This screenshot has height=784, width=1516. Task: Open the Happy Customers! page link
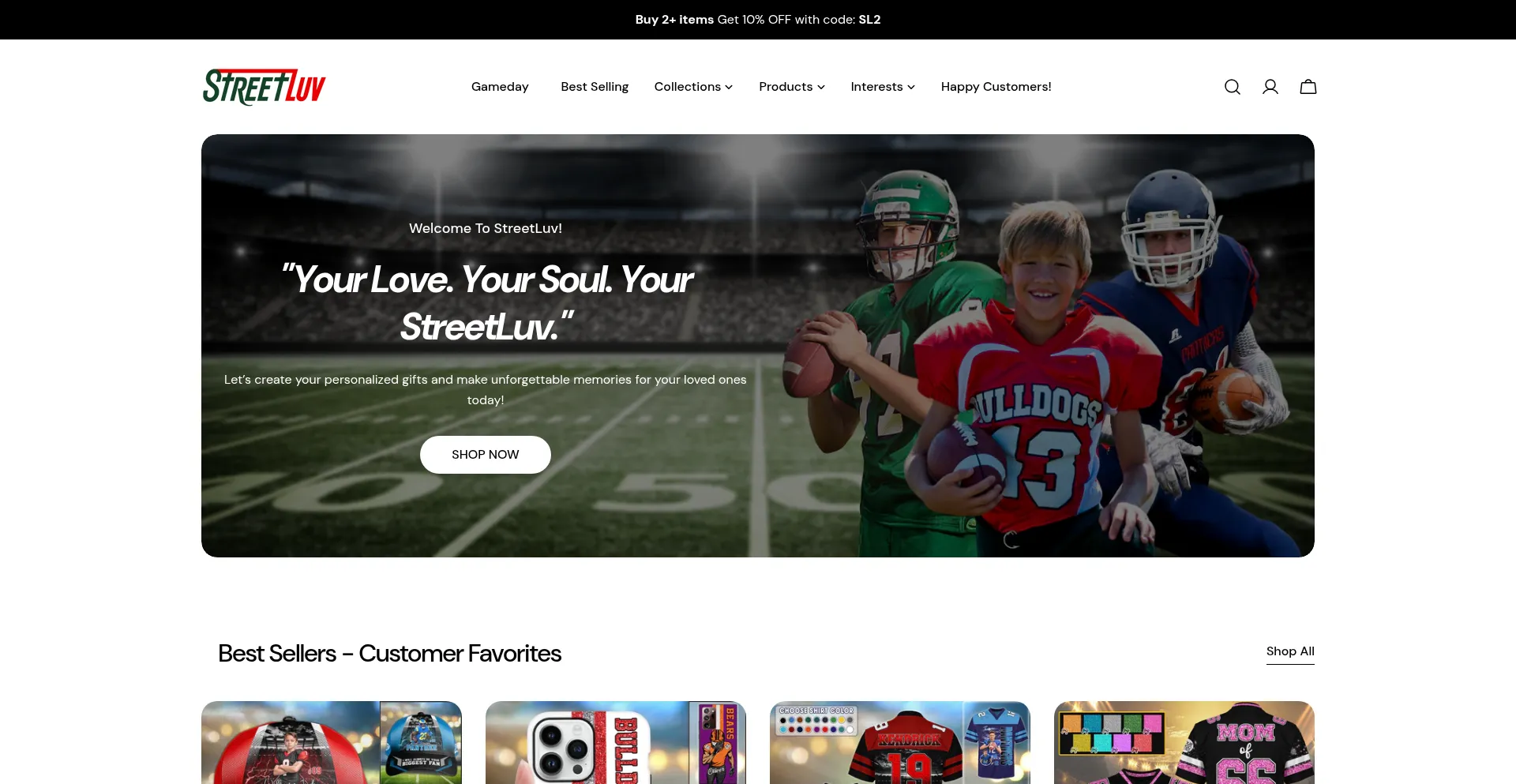click(x=996, y=87)
